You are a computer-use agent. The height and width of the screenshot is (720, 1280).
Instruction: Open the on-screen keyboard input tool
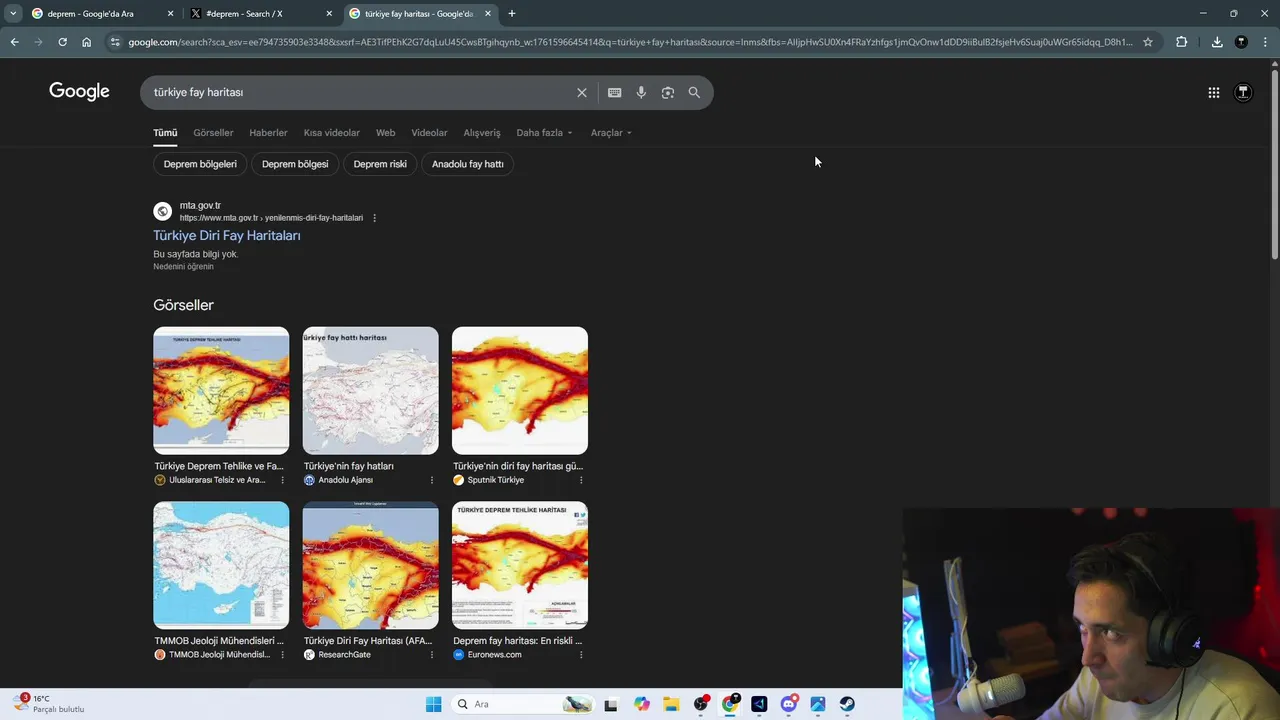click(x=614, y=92)
